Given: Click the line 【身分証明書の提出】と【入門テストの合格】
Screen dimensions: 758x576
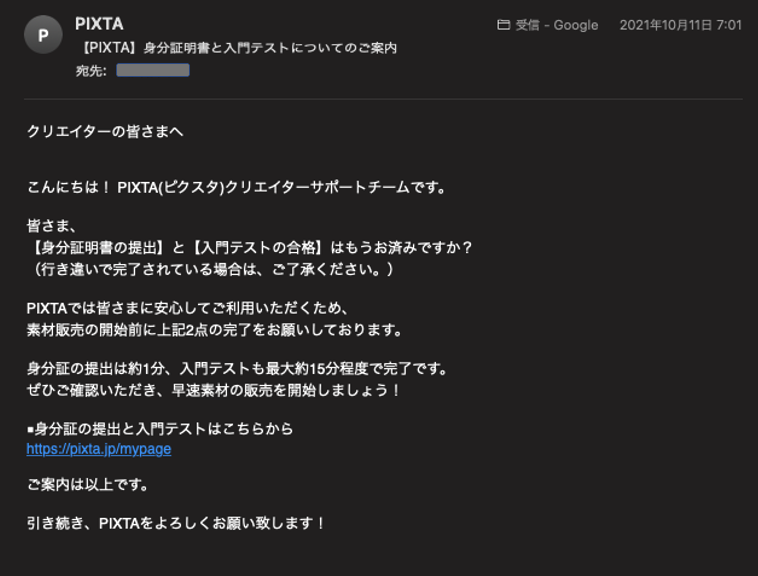Looking at the screenshot, I should 250,247.
